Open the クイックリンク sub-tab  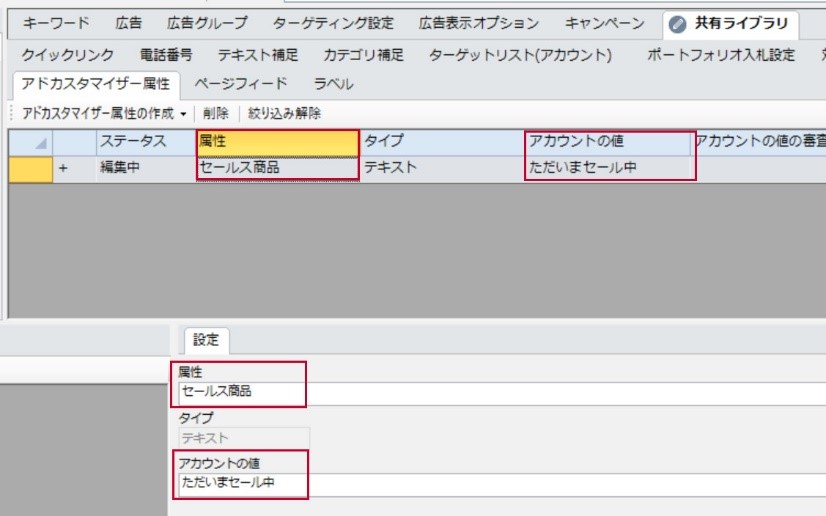(x=67, y=55)
